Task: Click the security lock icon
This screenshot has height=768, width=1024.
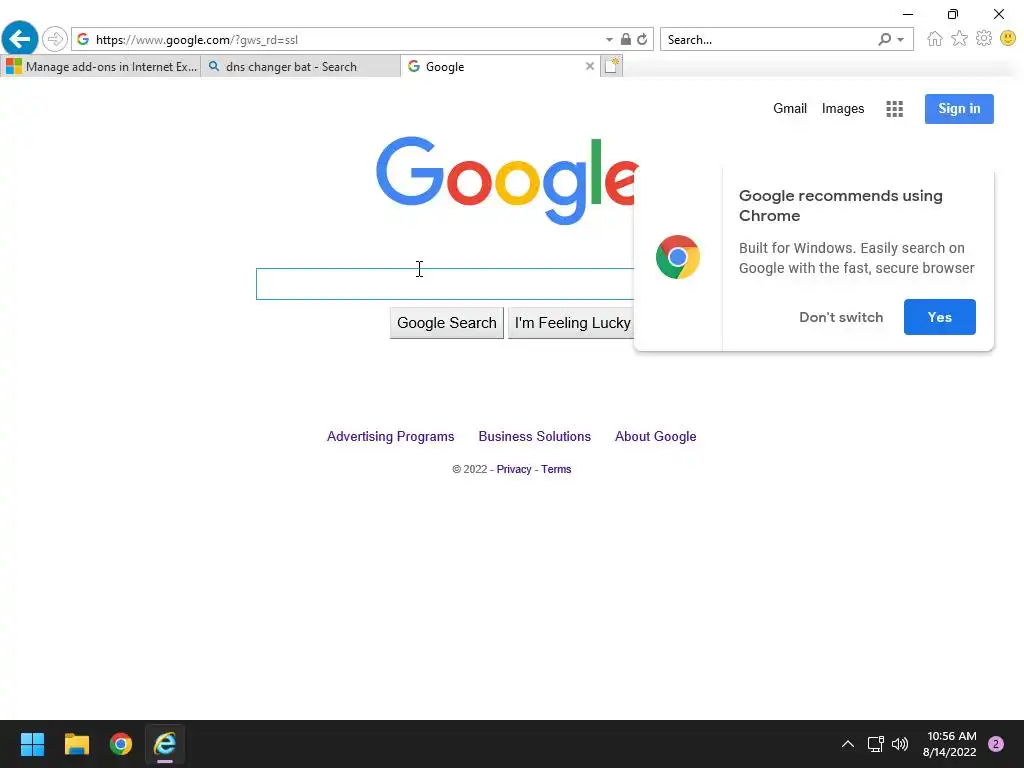Action: (626, 39)
